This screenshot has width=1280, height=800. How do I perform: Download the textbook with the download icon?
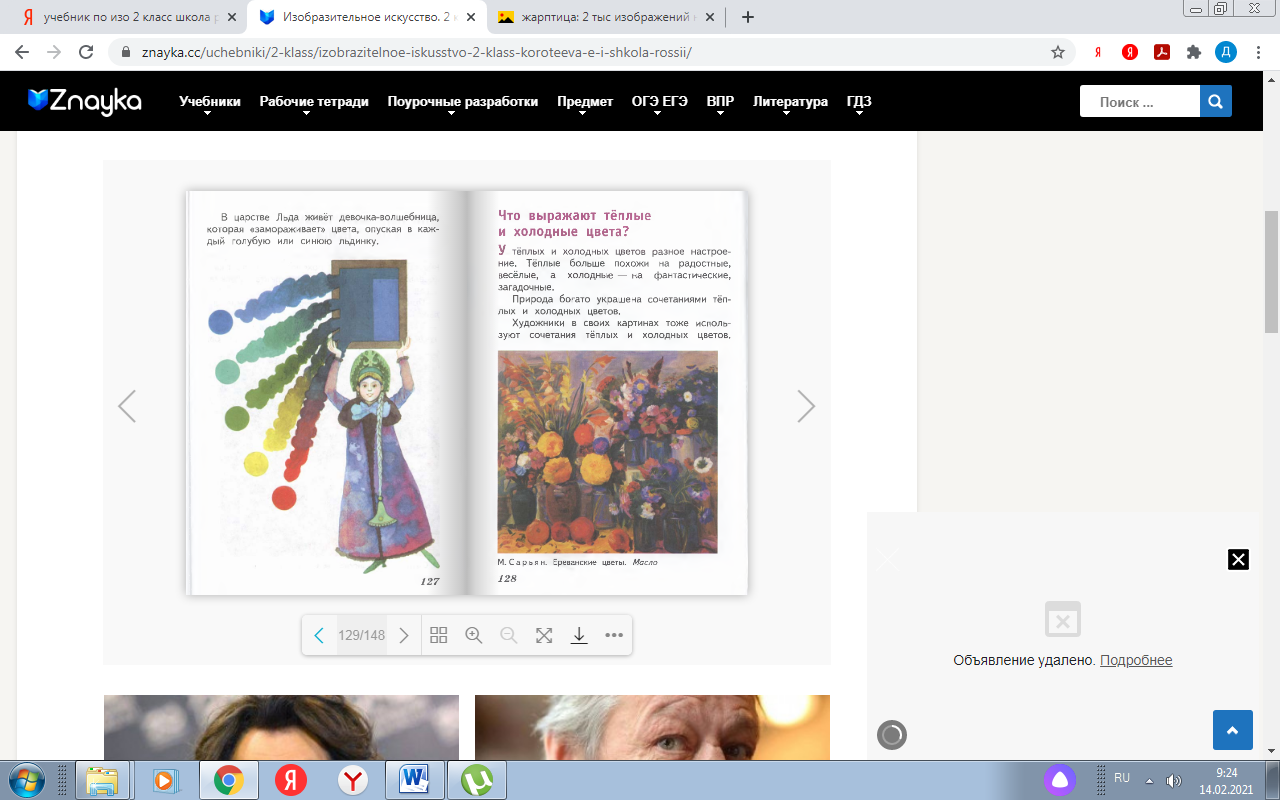(579, 635)
